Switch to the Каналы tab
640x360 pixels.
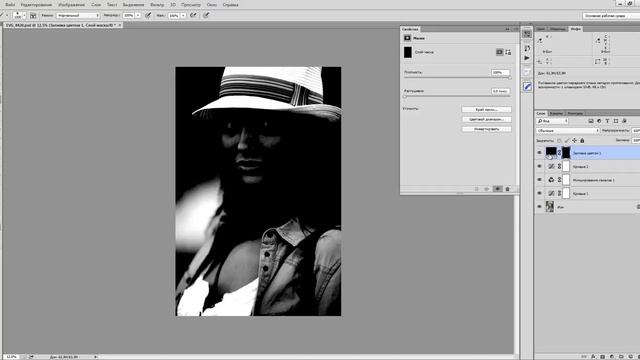(556, 113)
